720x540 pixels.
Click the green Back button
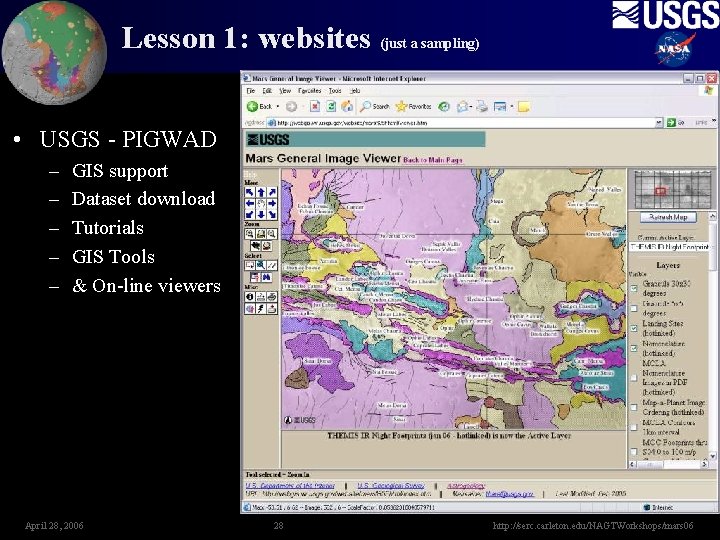[259, 107]
